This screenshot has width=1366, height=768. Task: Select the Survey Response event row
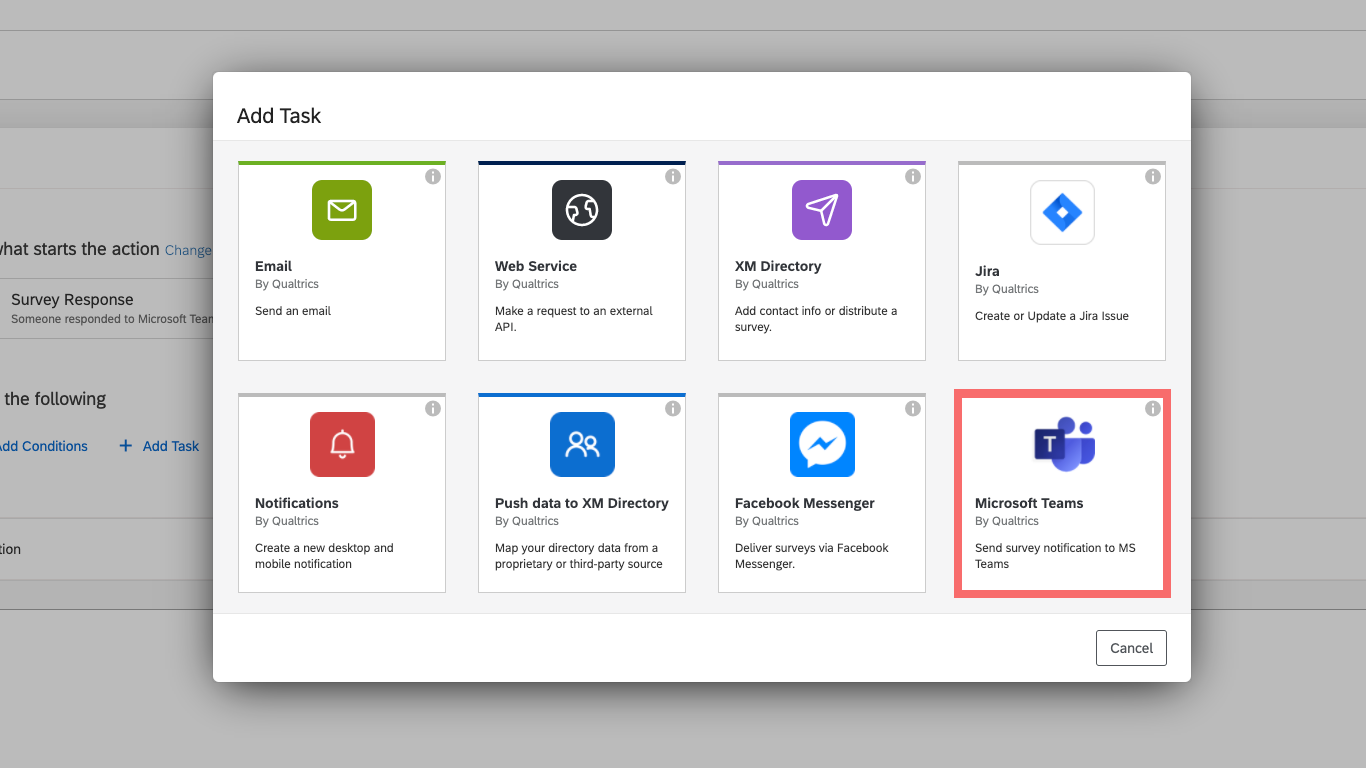pyautogui.click(x=106, y=308)
